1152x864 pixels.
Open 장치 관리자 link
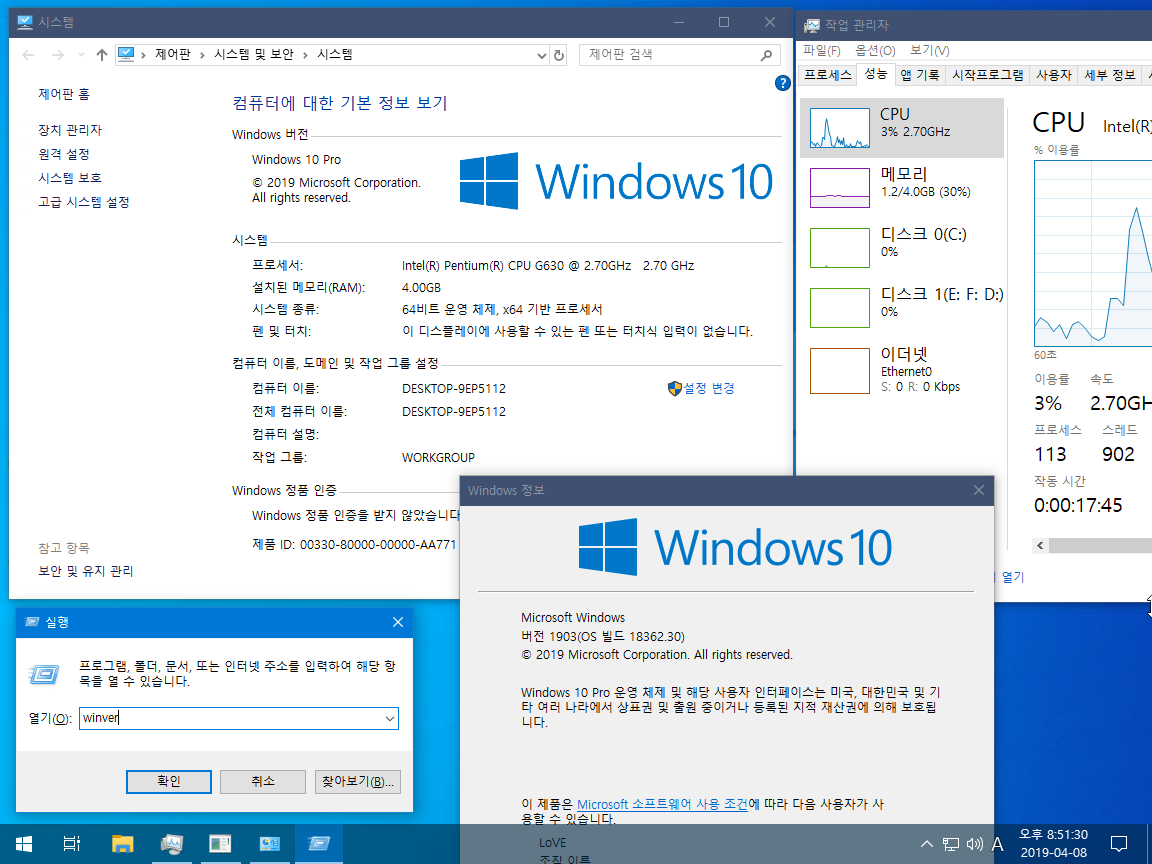point(70,130)
